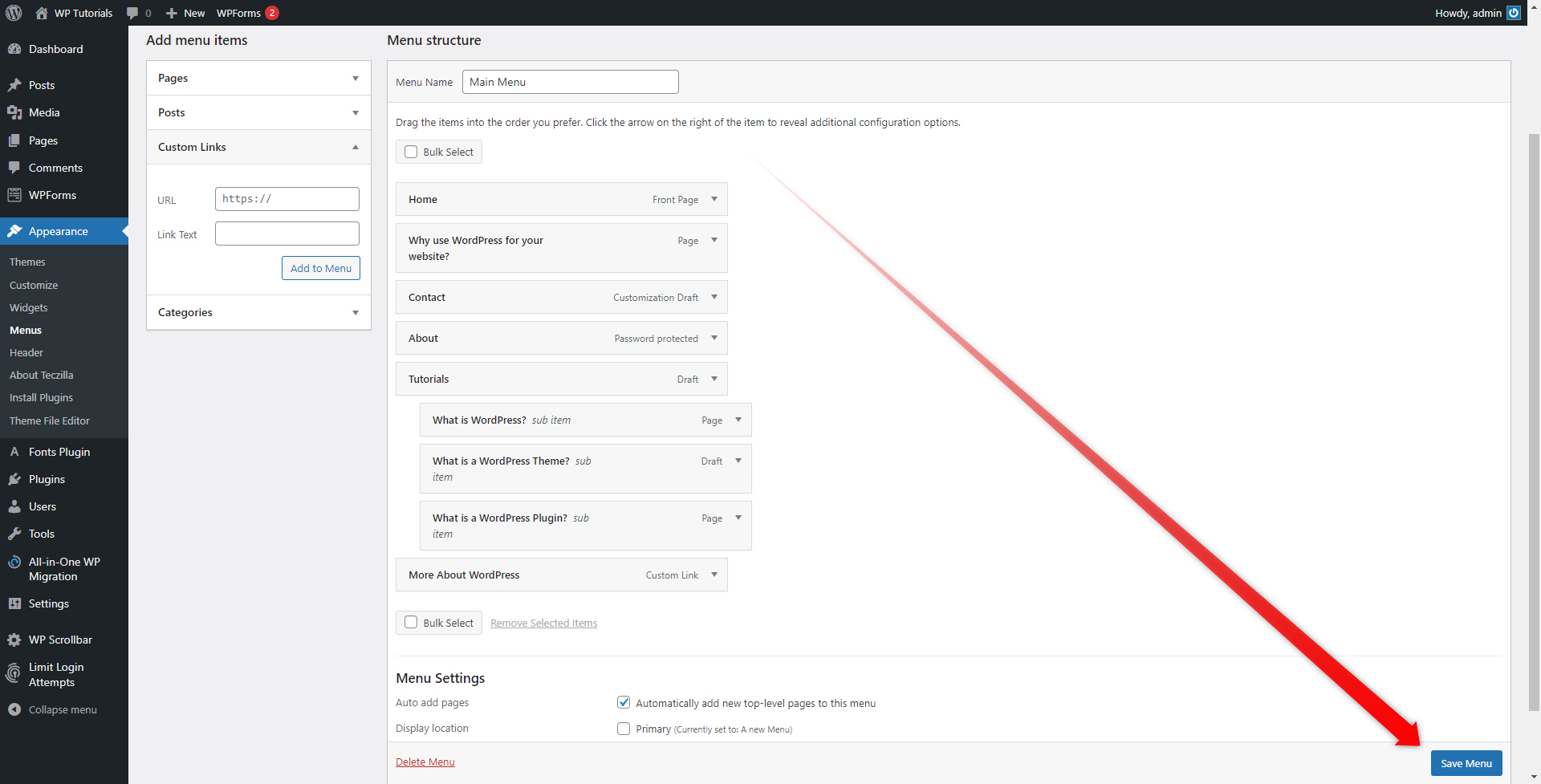Click inside the custom link URL field

[287, 199]
